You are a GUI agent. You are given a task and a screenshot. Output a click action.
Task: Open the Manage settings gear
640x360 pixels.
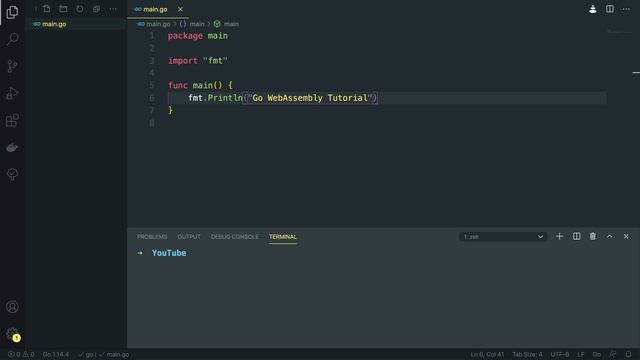(x=12, y=334)
